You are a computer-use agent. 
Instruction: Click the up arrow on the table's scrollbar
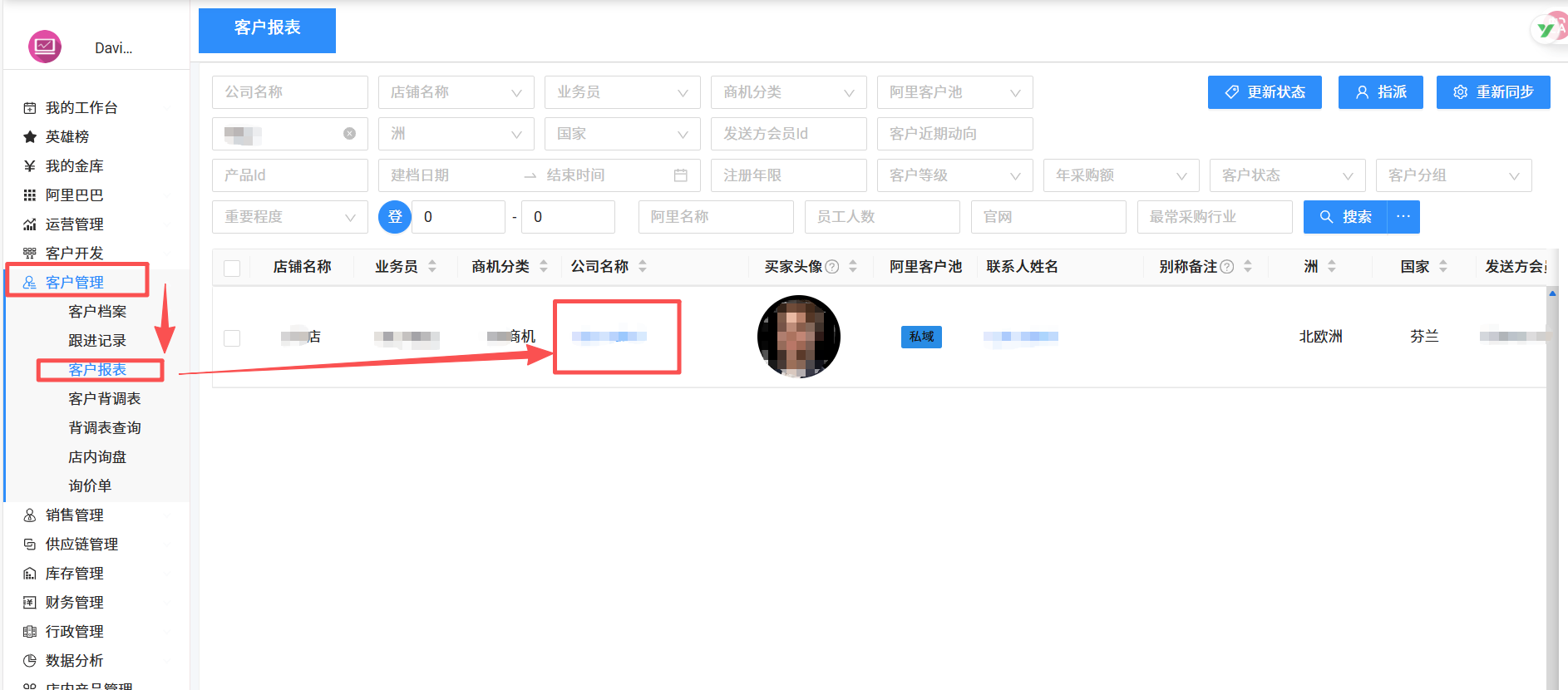coord(1552,293)
